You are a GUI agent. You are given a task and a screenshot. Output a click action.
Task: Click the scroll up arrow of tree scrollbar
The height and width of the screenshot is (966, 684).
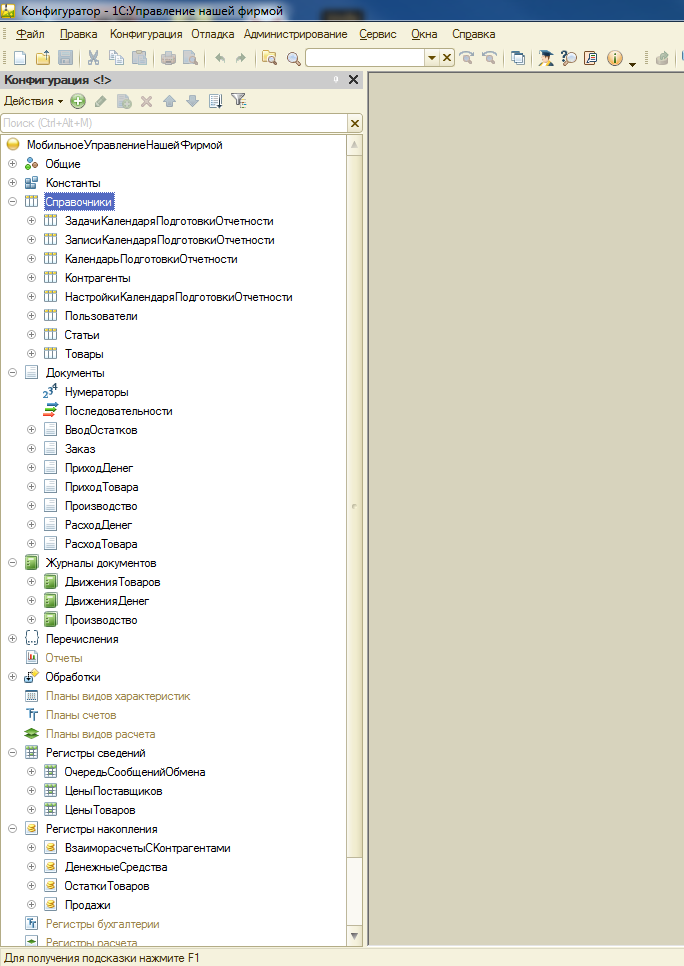tap(354, 145)
